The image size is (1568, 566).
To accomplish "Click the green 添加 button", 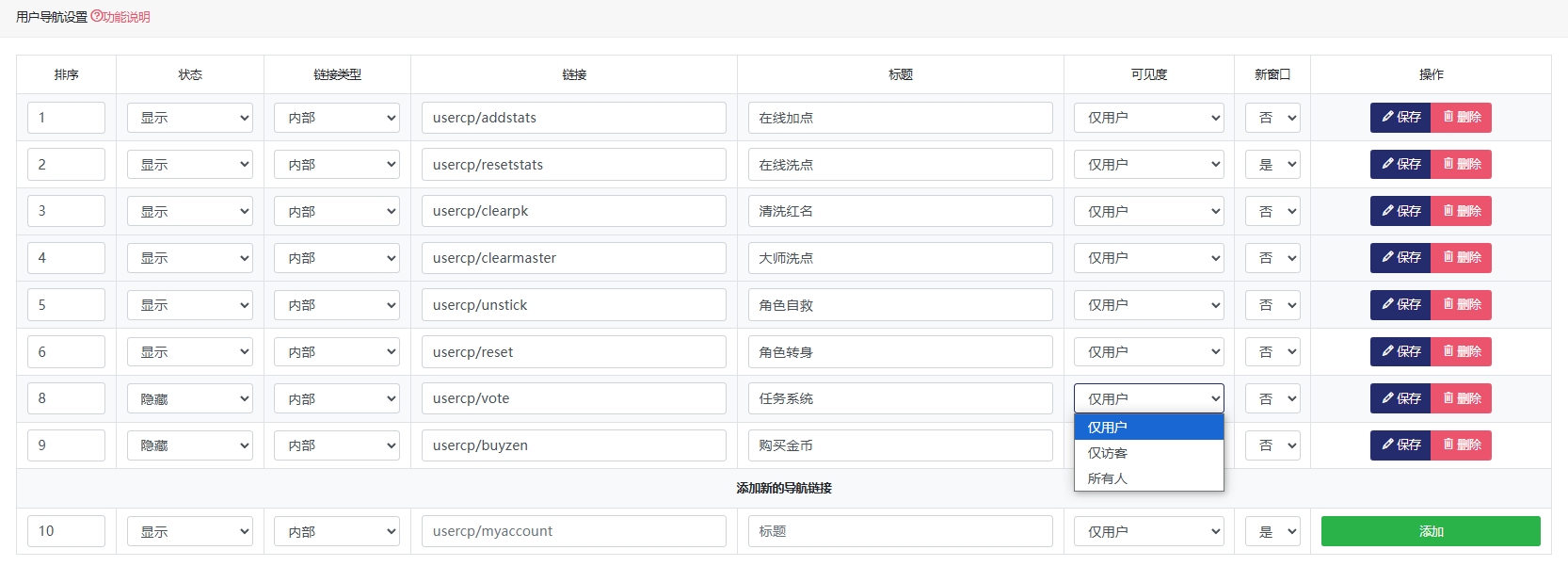I will [1430, 531].
